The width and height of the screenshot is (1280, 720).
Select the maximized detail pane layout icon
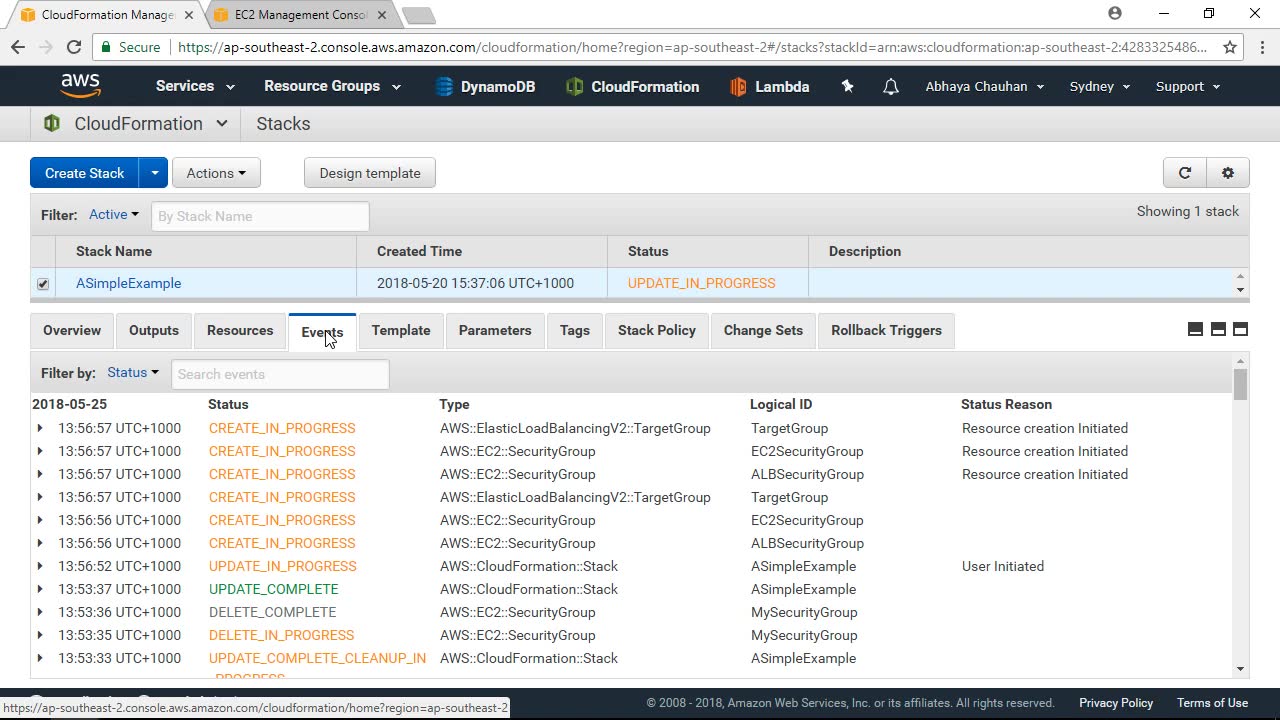tap(1240, 330)
